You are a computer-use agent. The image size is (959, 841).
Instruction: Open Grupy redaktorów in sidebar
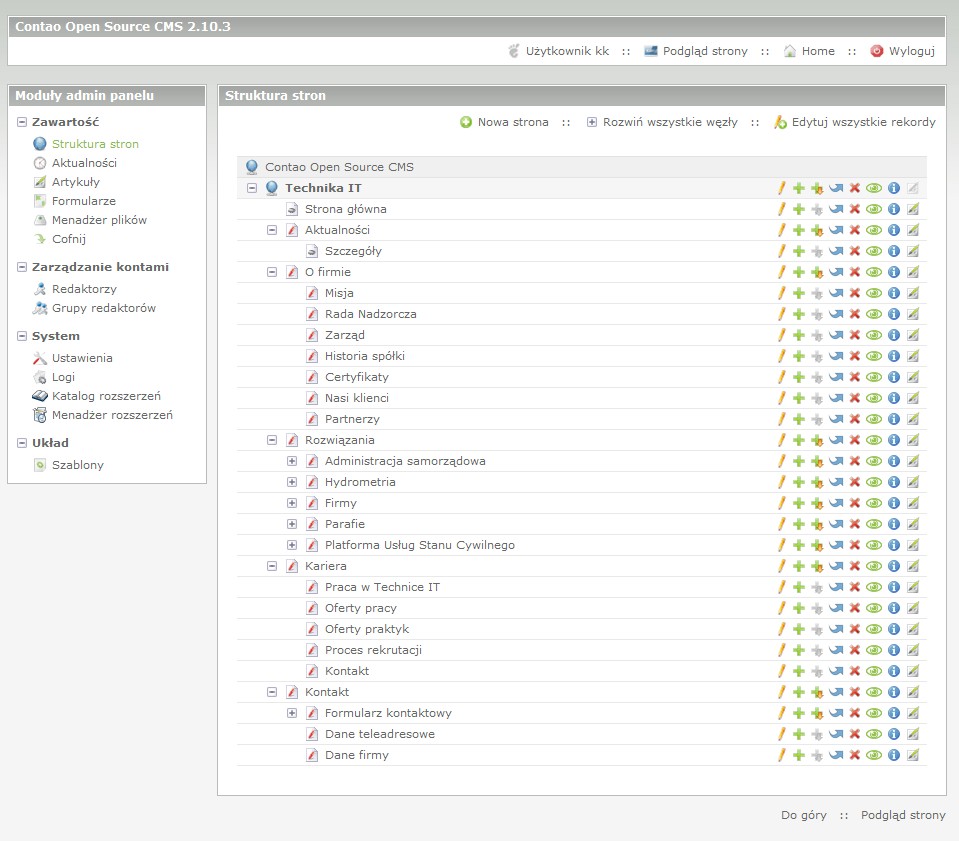coord(104,308)
